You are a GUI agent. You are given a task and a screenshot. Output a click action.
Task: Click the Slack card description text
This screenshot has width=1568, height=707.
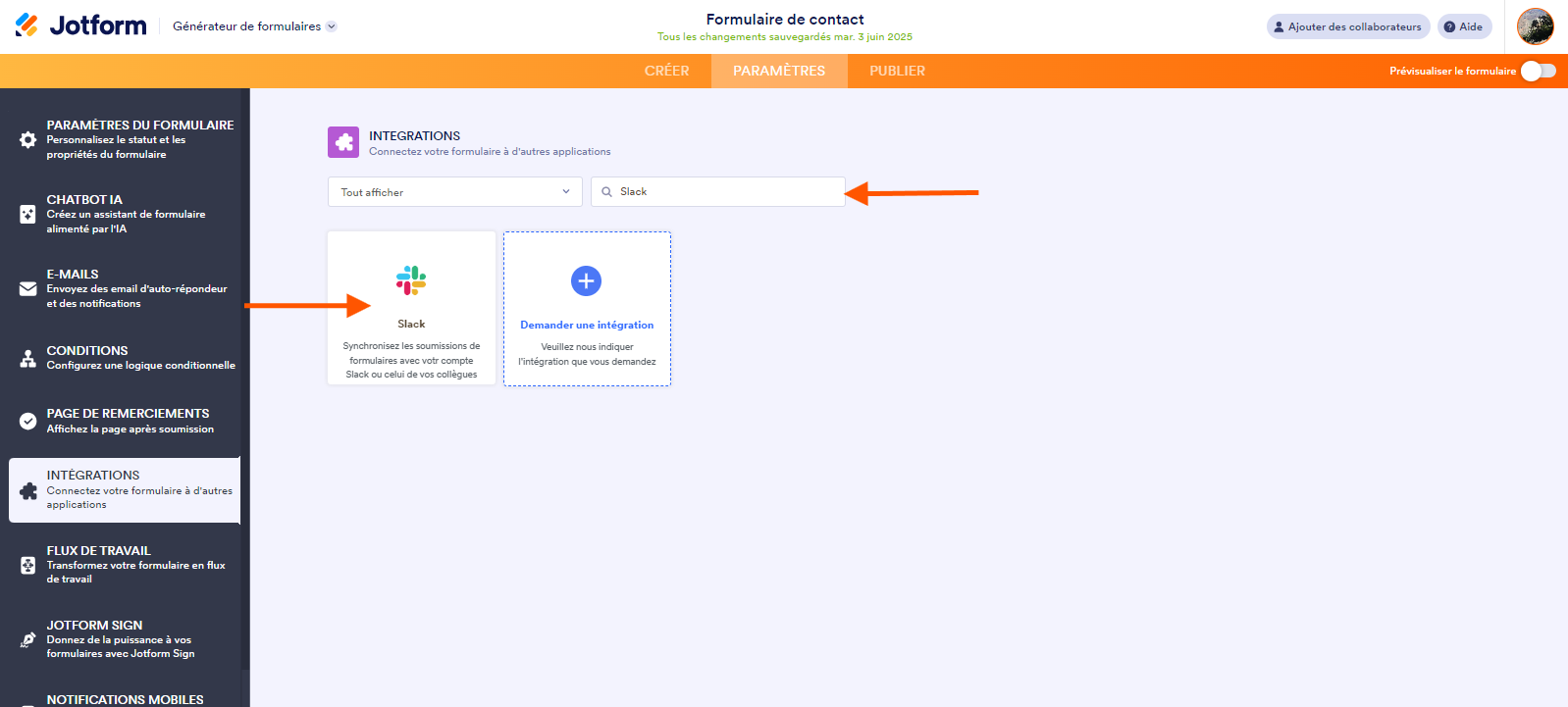(411, 360)
